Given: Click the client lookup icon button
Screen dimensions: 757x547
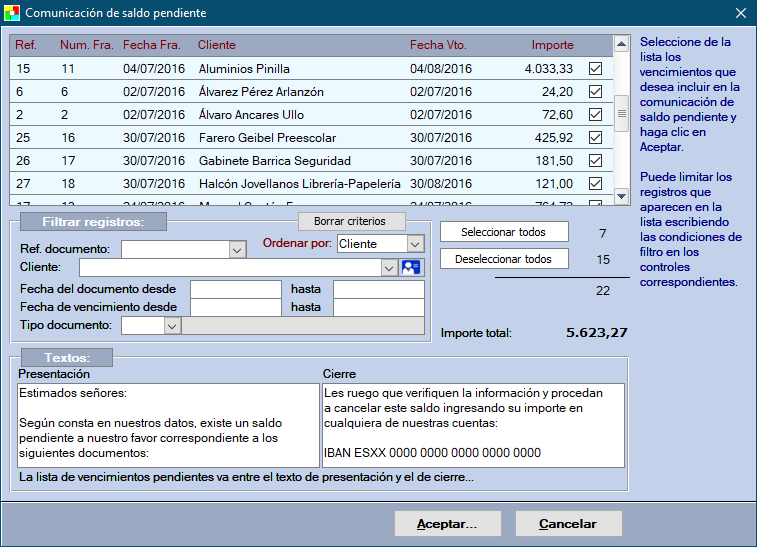Looking at the screenshot, I should [411, 267].
